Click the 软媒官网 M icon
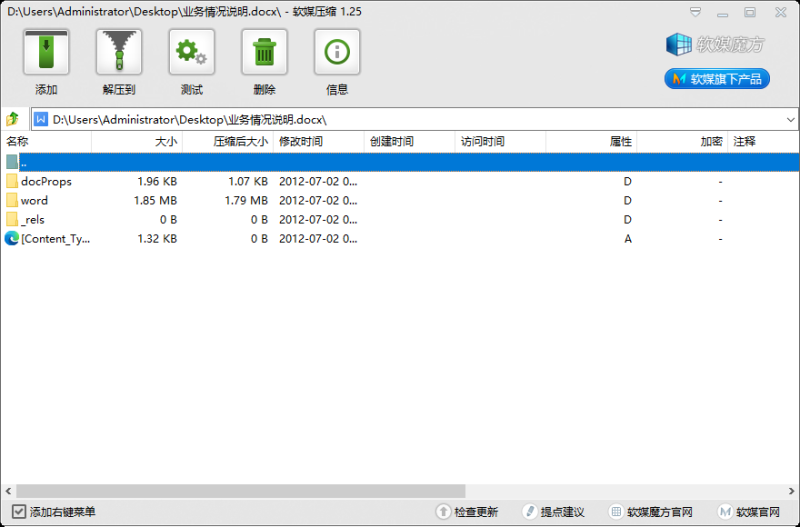The image size is (800, 527). (725, 511)
